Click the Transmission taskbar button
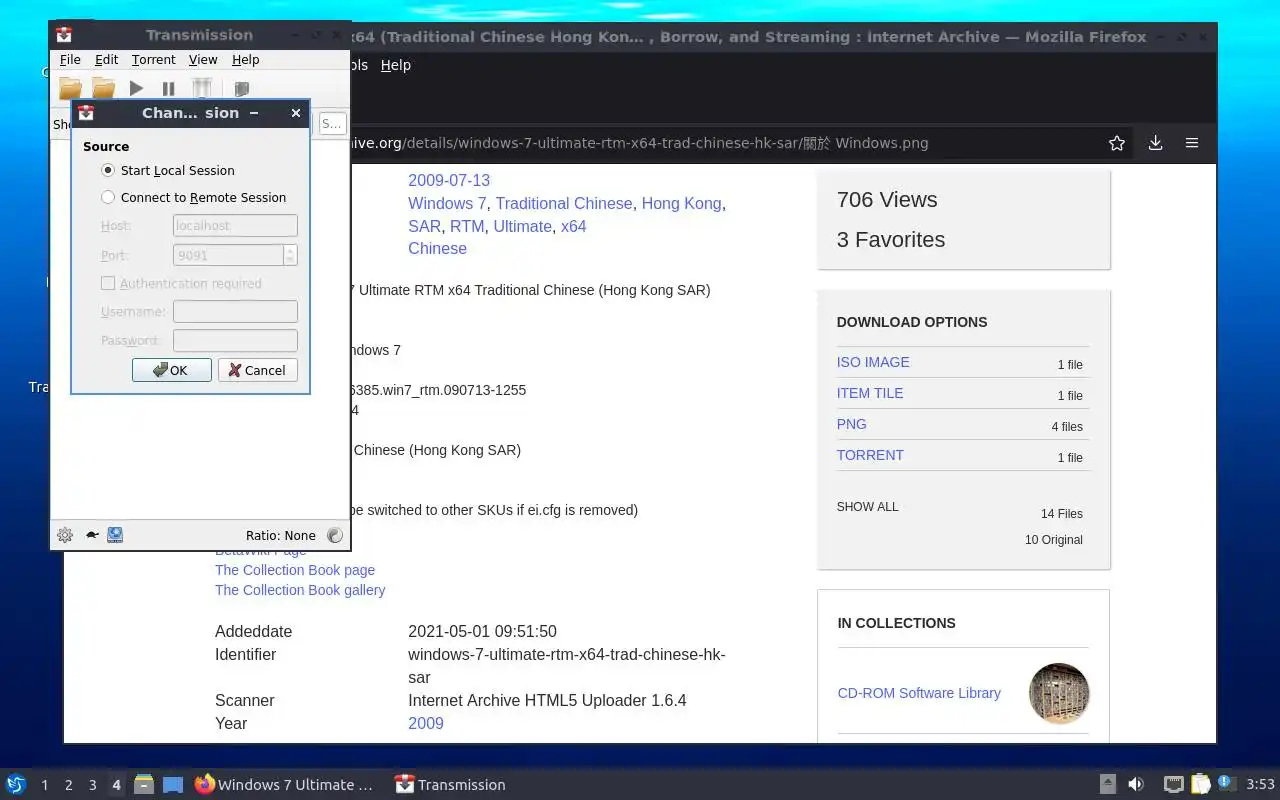Image resolution: width=1280 pixels, height=800 pixels. (x=450, y=784)
